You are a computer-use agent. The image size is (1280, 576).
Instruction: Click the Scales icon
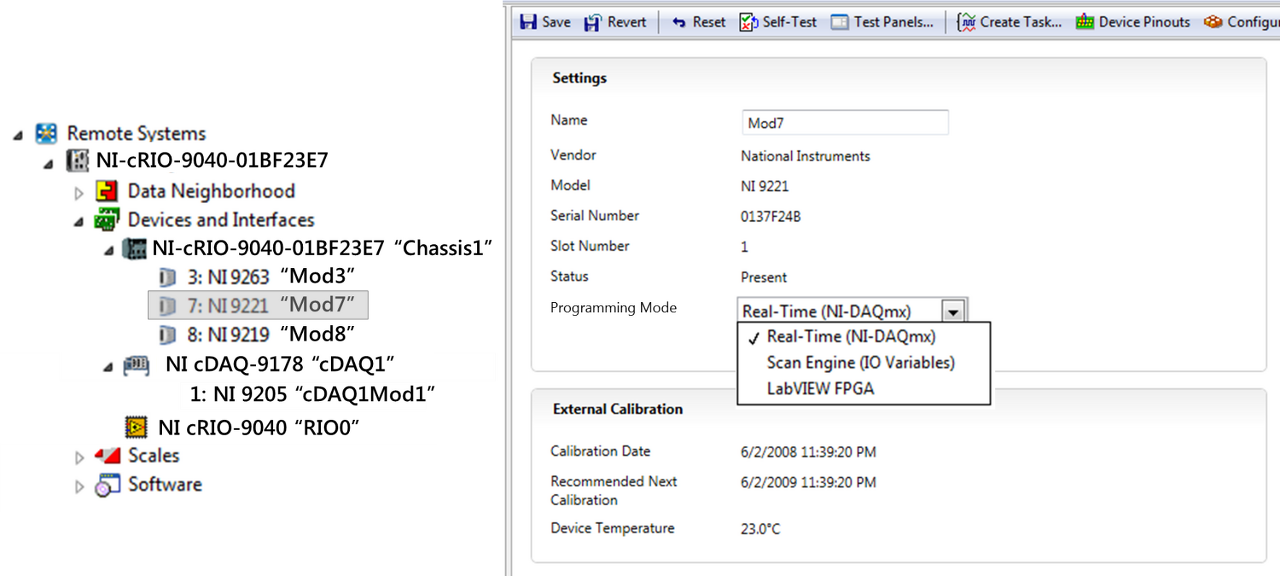click(107, 456)
